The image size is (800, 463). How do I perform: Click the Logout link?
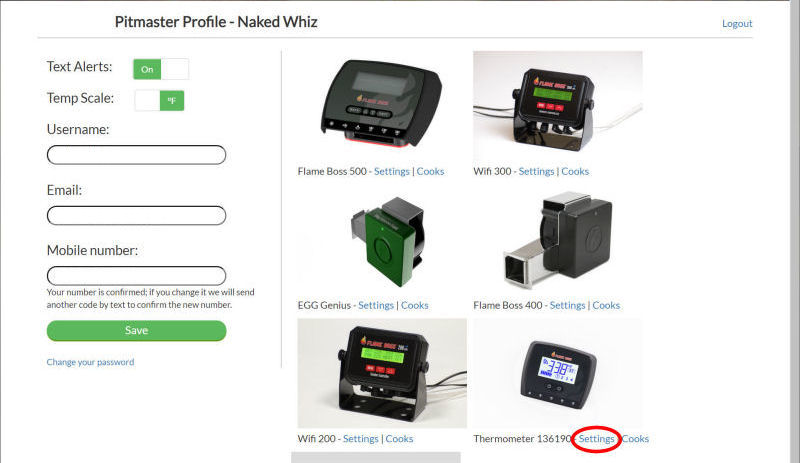(737, 23)
